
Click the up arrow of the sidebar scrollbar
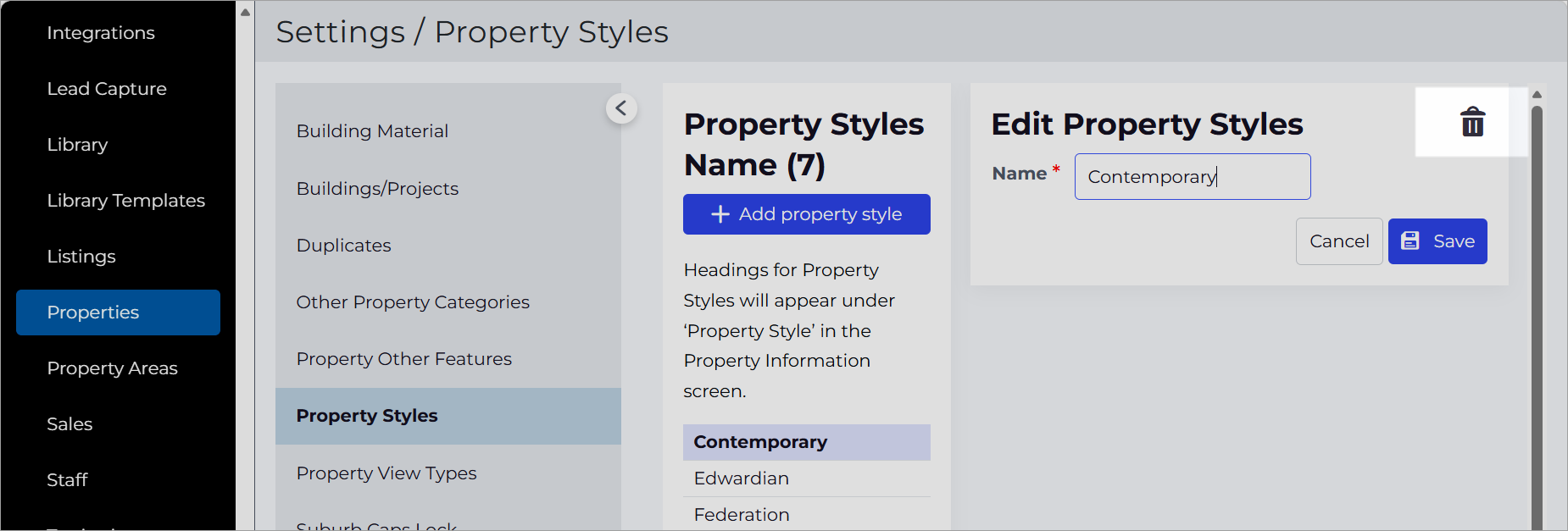point(245,12)
